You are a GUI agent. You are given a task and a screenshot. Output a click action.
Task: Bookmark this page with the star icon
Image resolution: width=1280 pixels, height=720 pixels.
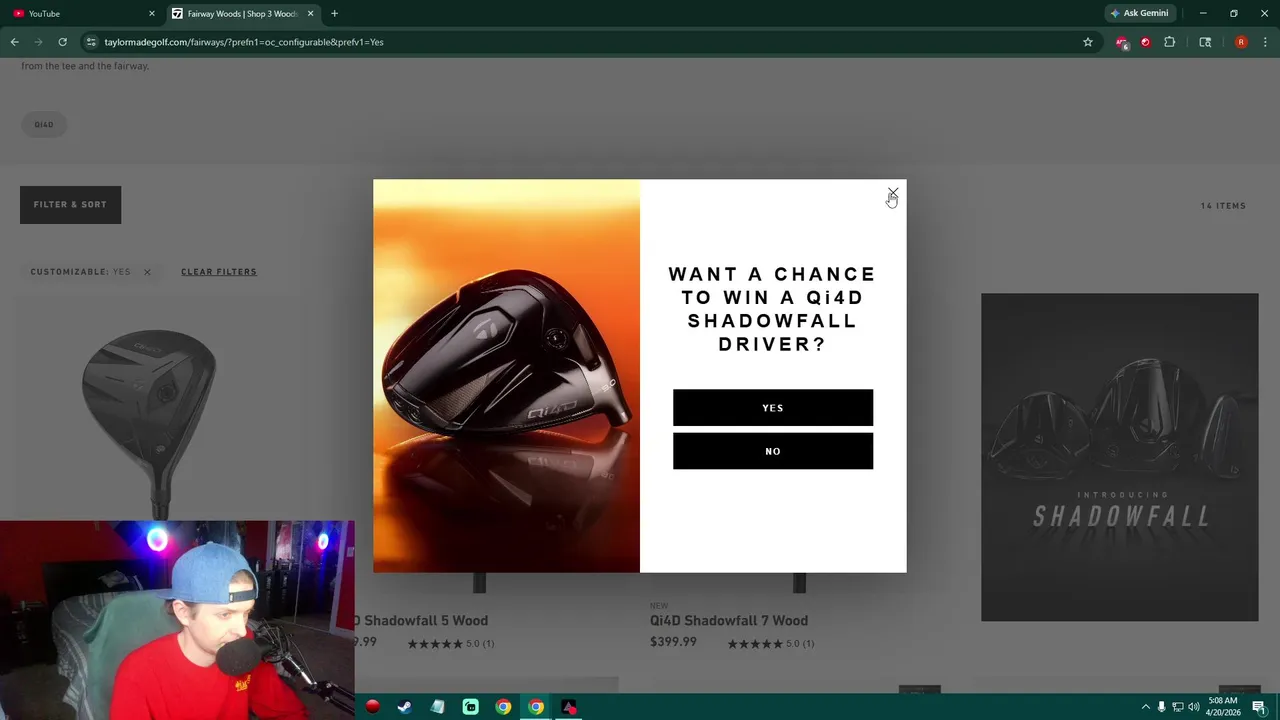[x=1088, y=42]
